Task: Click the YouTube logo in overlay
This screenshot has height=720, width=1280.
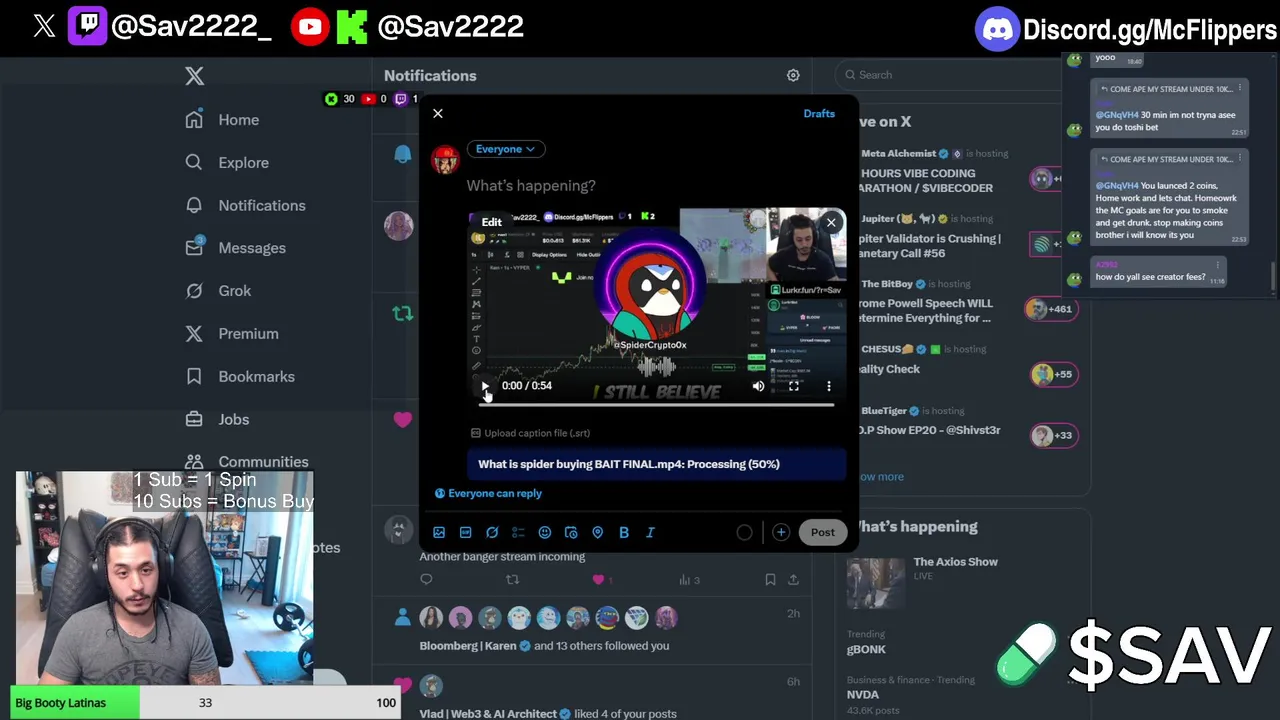Action: coord(310,27)
